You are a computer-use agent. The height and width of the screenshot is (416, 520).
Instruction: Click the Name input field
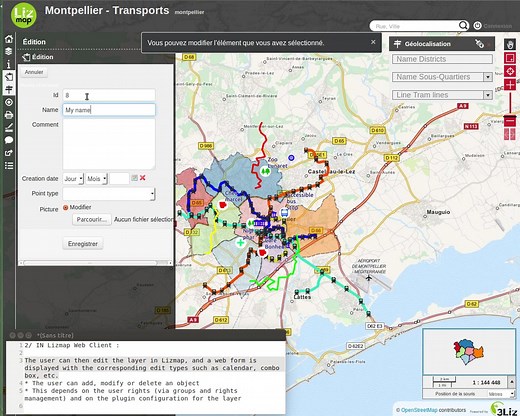click(109, 110)
